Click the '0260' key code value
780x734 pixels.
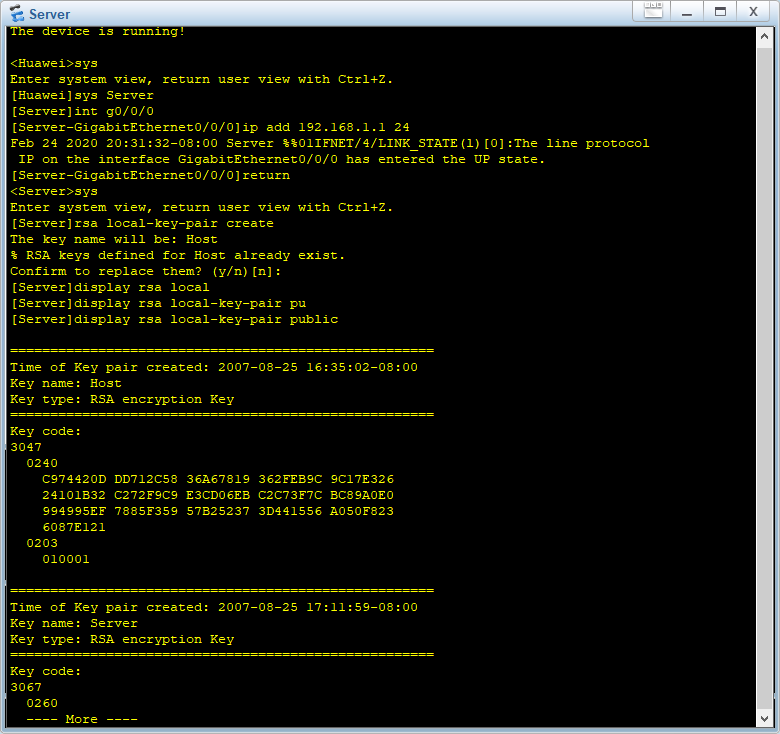42,703
